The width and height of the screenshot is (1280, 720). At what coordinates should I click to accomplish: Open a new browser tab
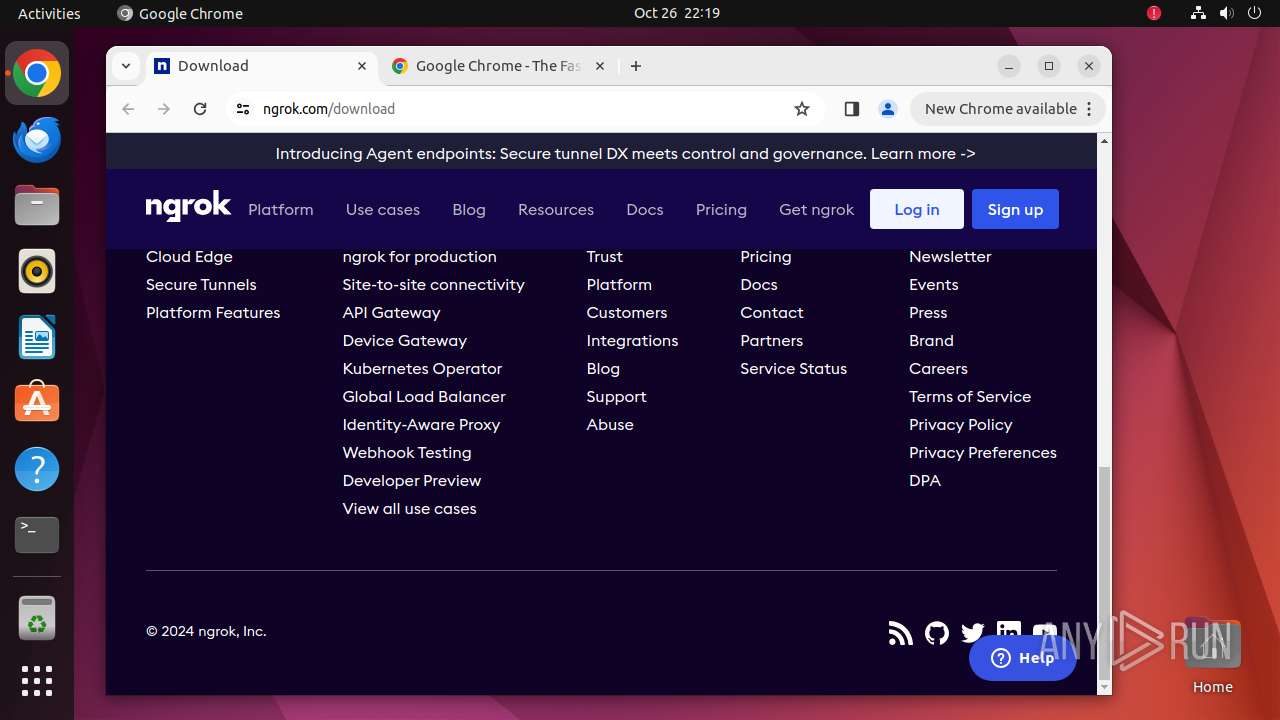pyautogui.click(x=636, y=66)
